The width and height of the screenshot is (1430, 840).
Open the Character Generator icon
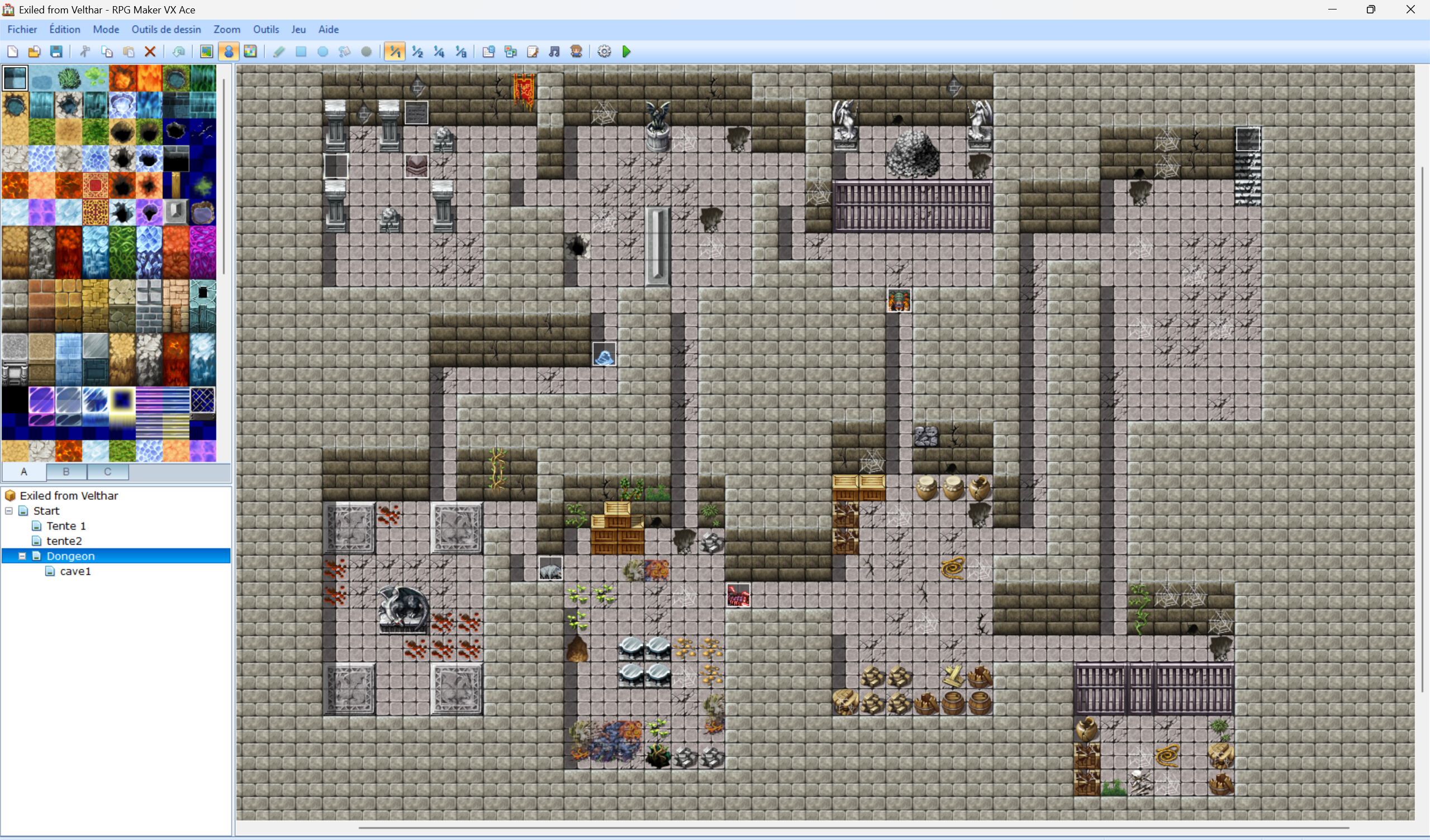click(x=577, y=51)
